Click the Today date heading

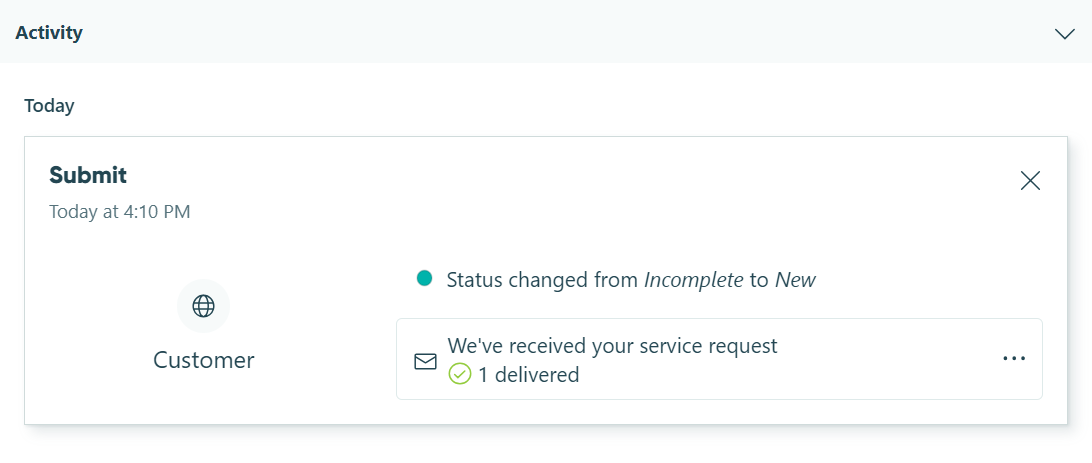tap(49, 106)
